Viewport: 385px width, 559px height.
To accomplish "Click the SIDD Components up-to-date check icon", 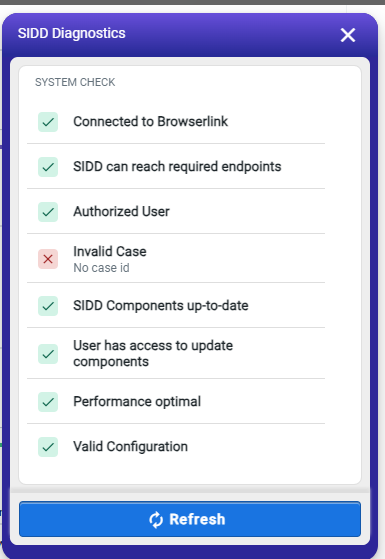I will point(48,306).
